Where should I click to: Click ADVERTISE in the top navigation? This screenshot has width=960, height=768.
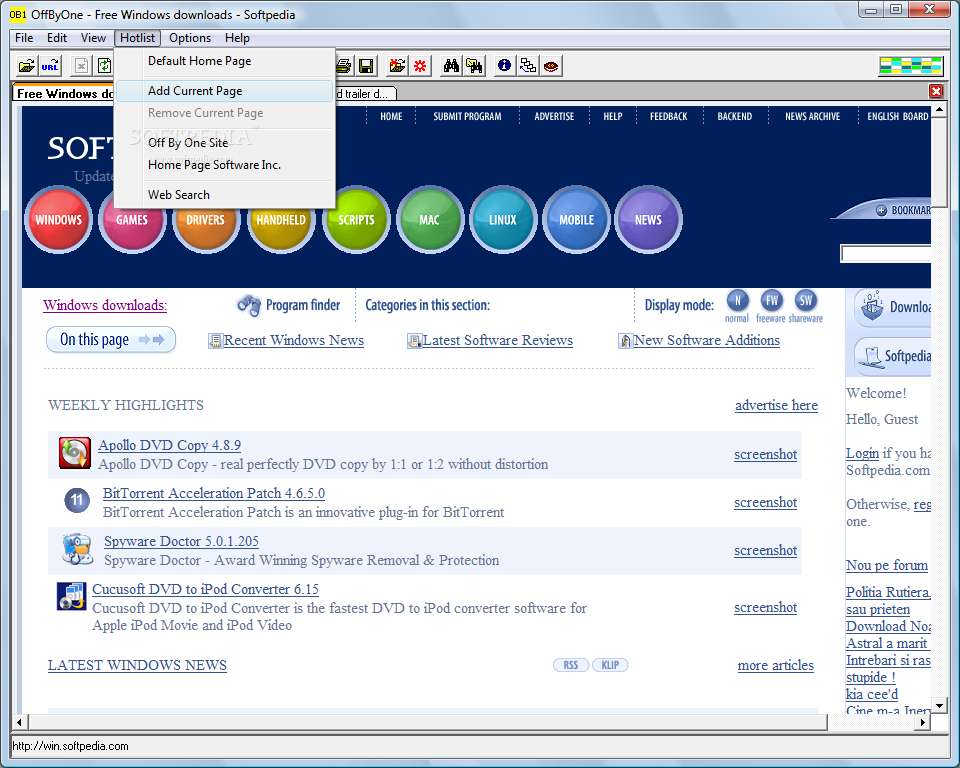point(554,116)
